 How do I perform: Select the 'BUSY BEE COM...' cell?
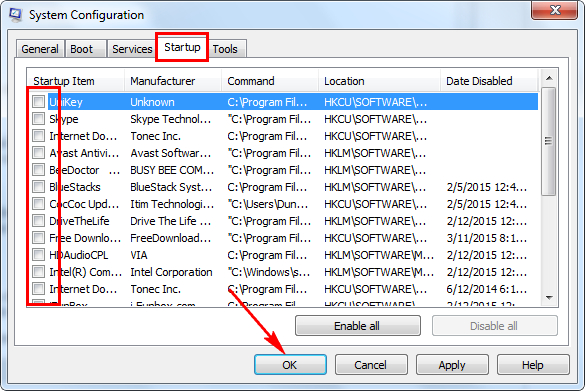pos(172,170)
